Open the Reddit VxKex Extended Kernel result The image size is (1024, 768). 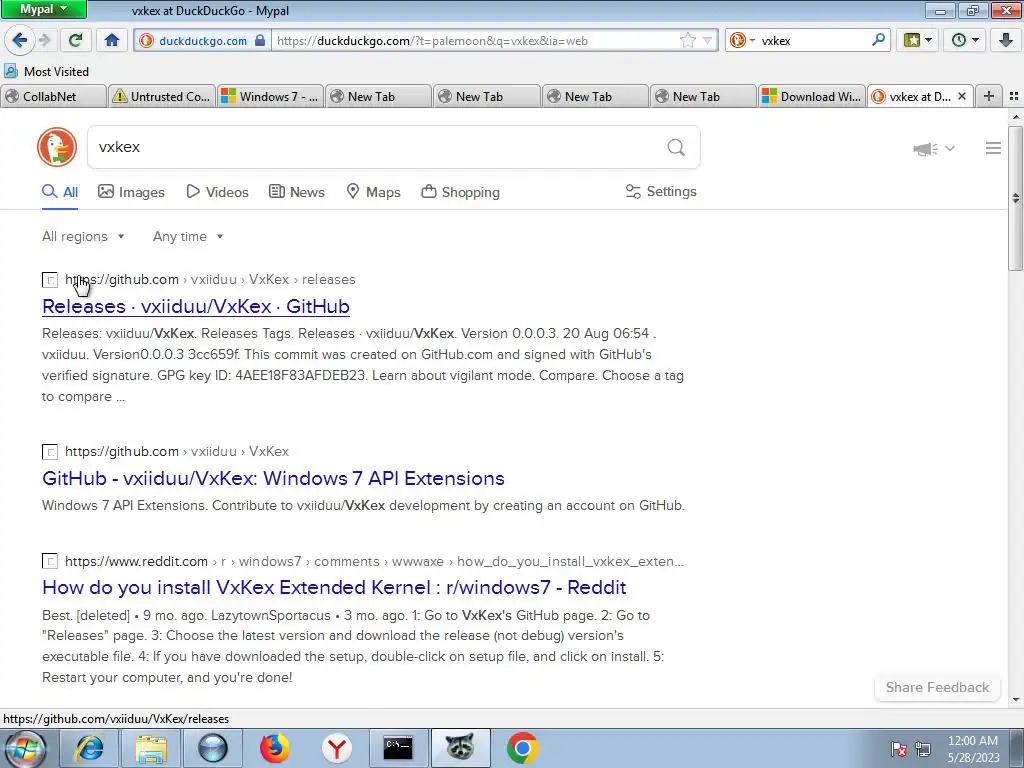(x=334, y=587)
